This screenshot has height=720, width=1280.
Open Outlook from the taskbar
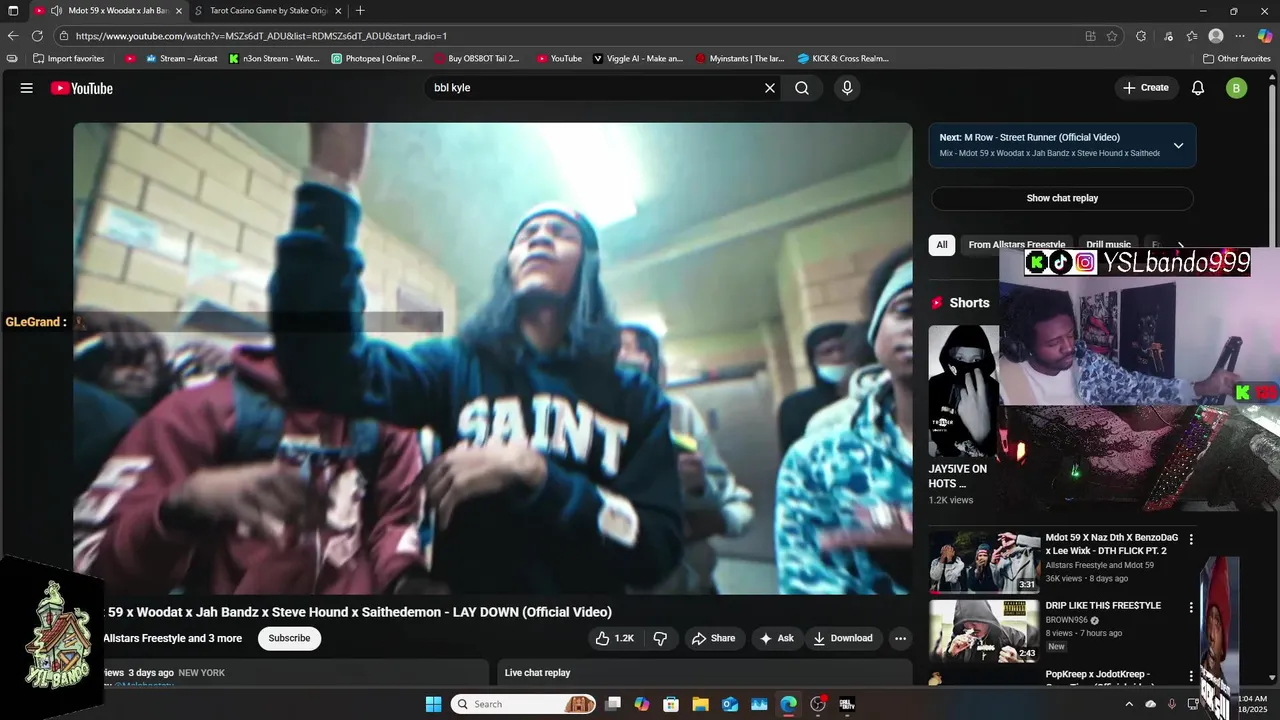730,704
